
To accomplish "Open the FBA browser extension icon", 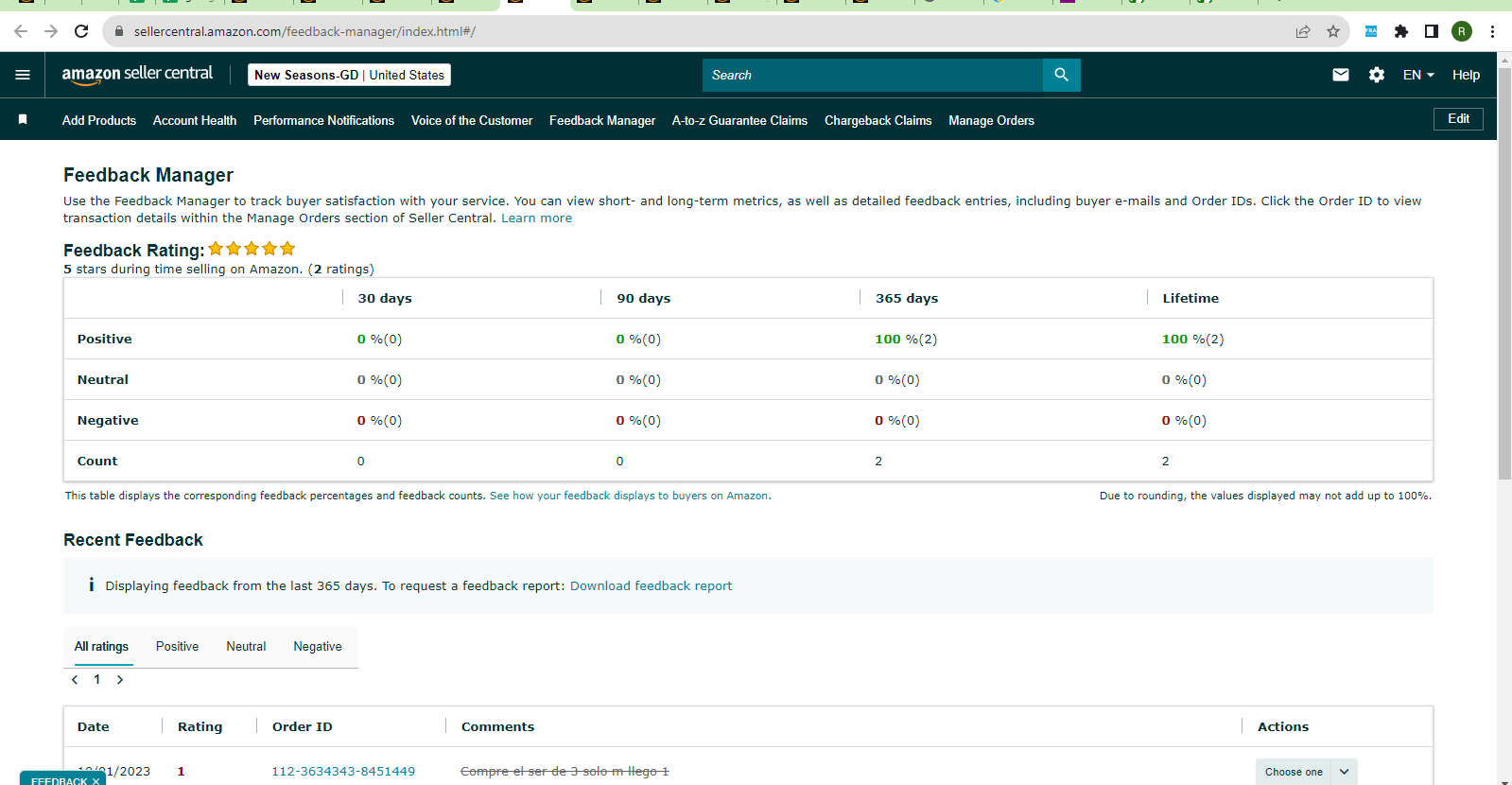I will [1371, 31].
